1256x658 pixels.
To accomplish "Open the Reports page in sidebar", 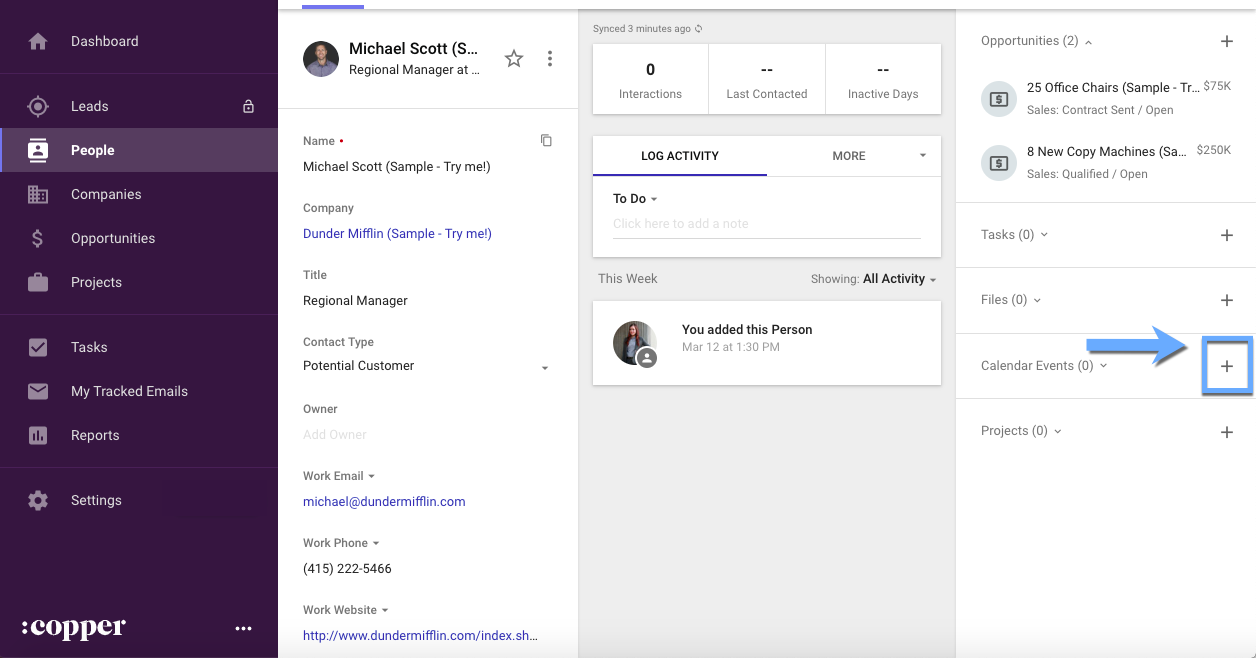I will pyautogui.click(x=95, y=435).
